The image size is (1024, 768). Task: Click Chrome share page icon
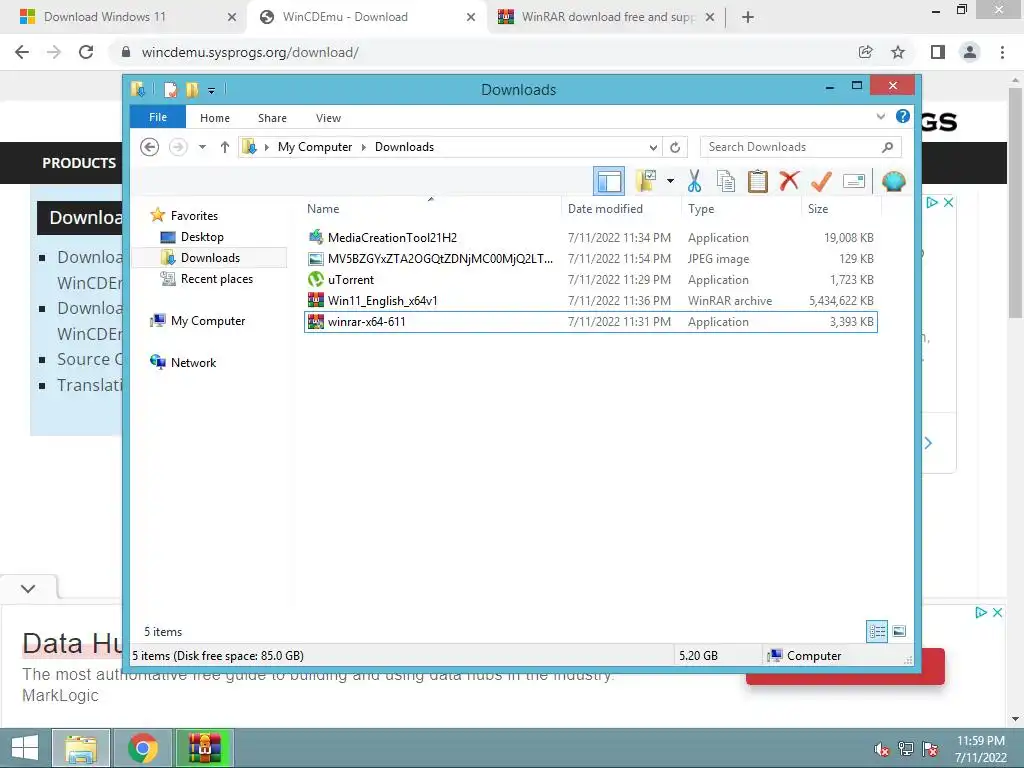tap(865, 52)
